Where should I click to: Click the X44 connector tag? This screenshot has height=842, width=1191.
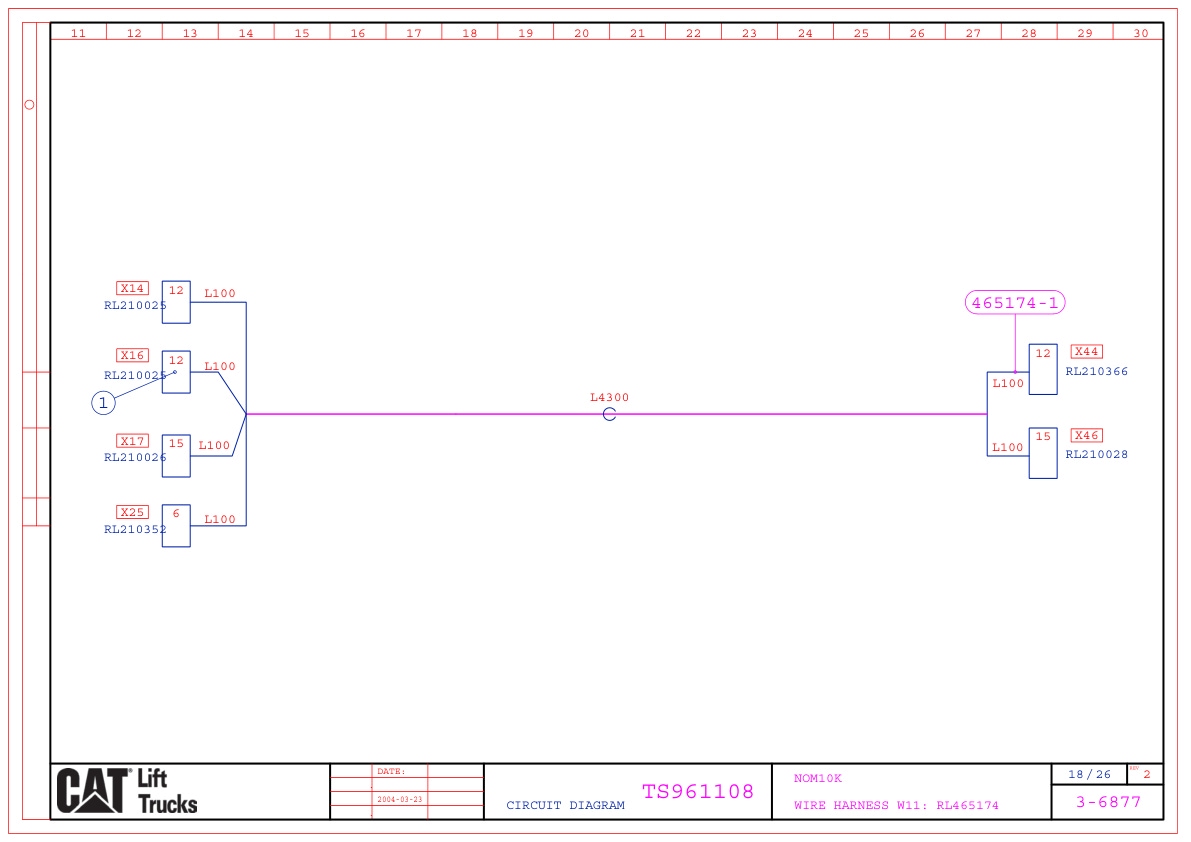tap(1086, 352)
